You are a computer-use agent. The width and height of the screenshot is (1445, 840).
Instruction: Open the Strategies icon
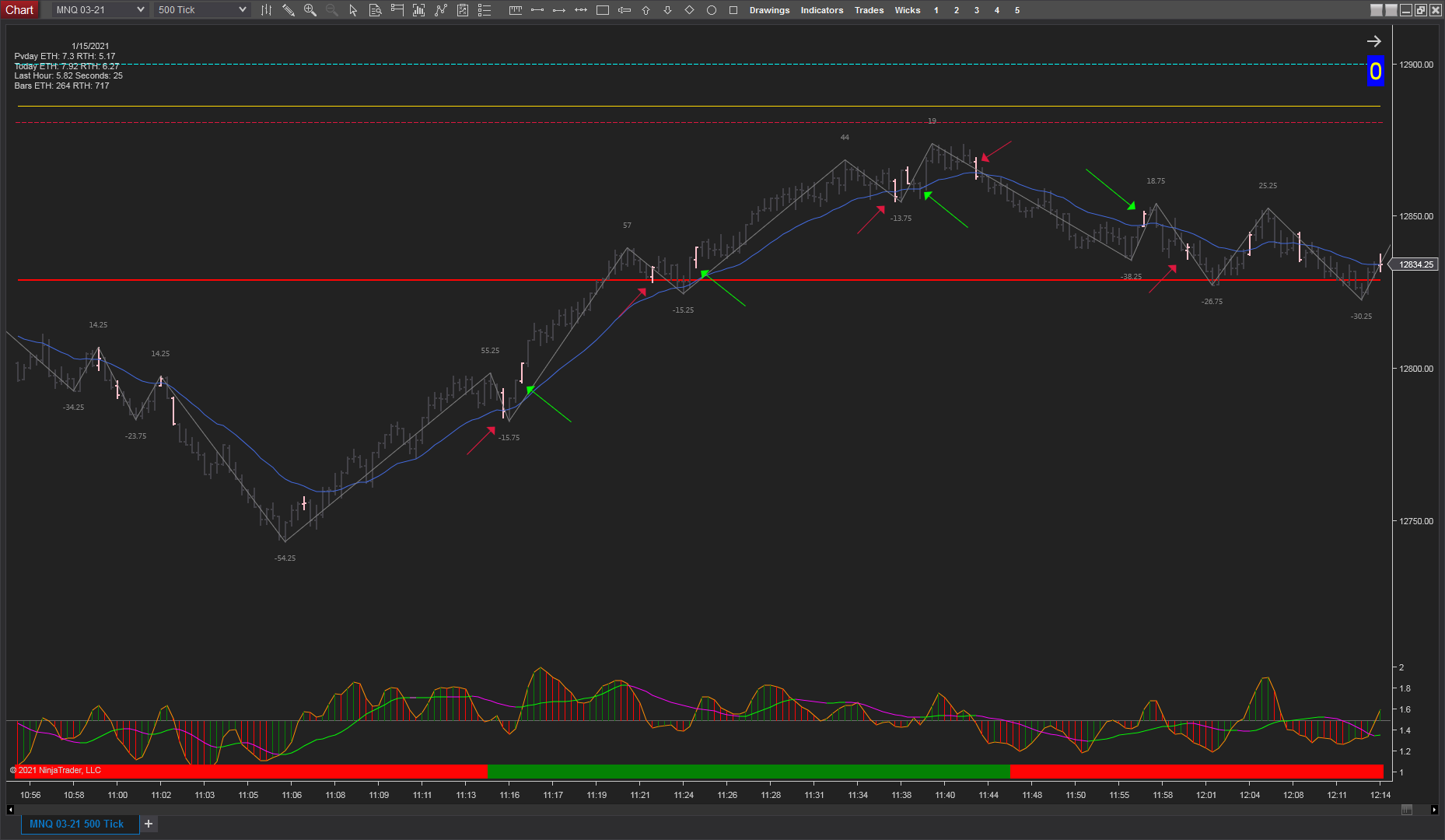tap(463, 10)
